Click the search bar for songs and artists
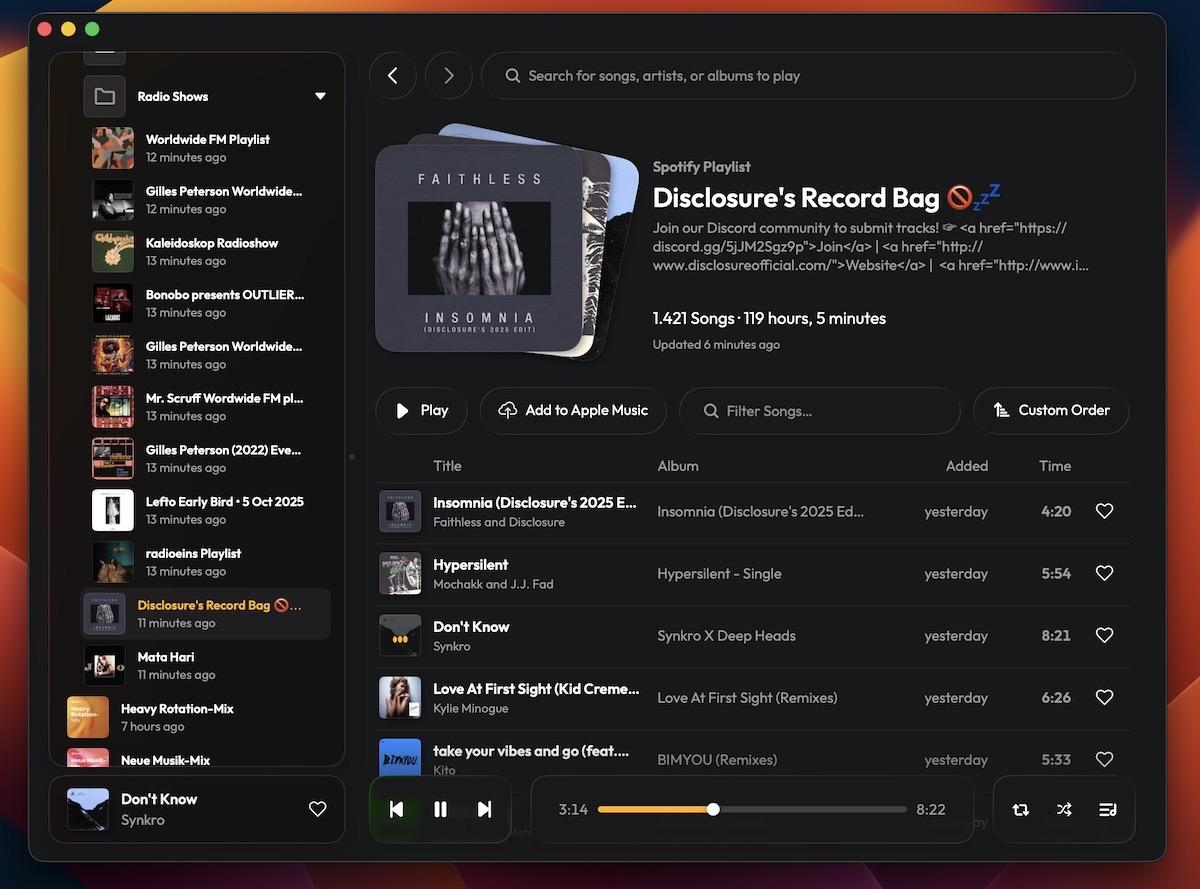Screen dimensions: 1200x889 click(808, 76)
